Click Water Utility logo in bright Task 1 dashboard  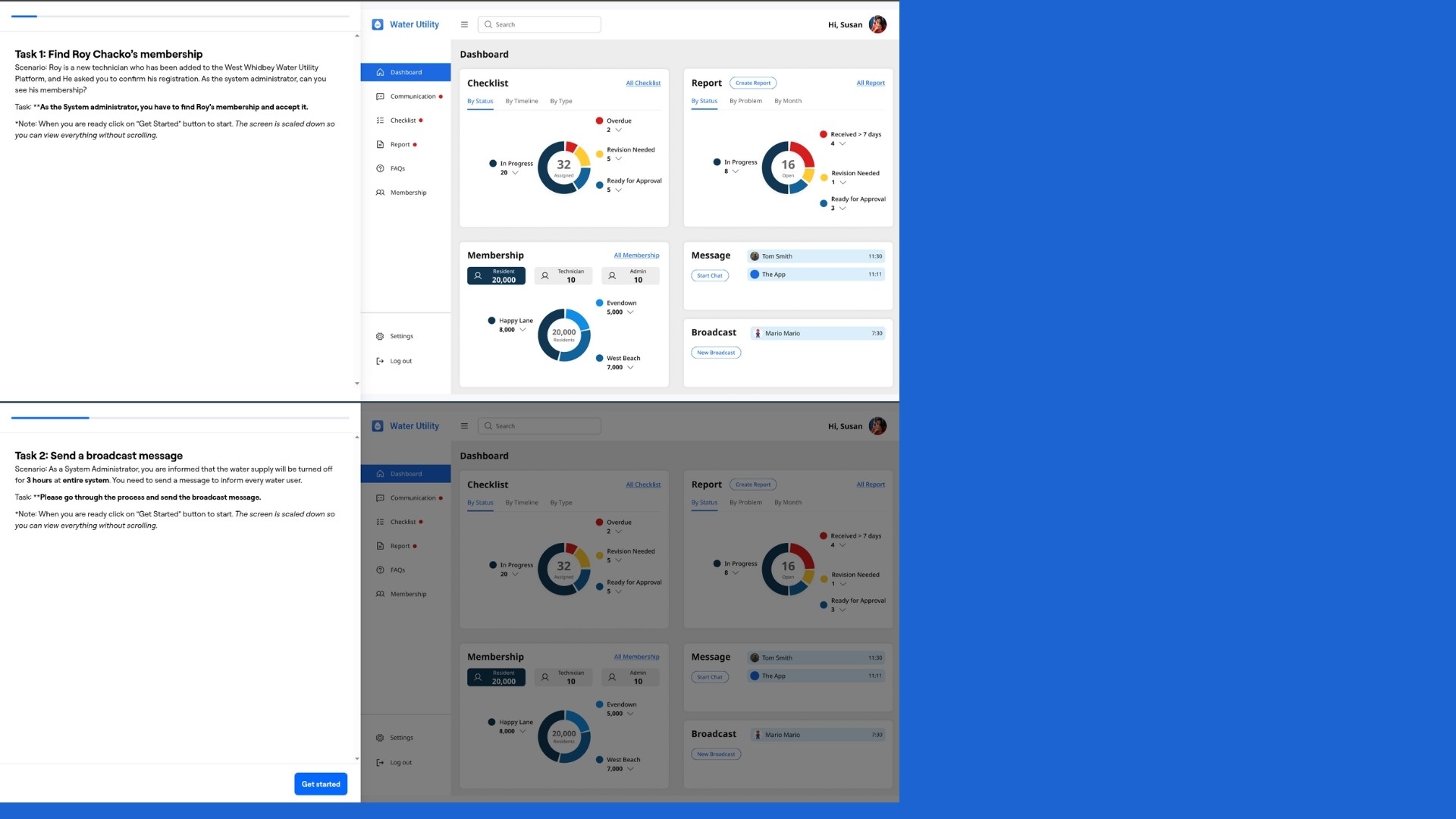(406, 24)
